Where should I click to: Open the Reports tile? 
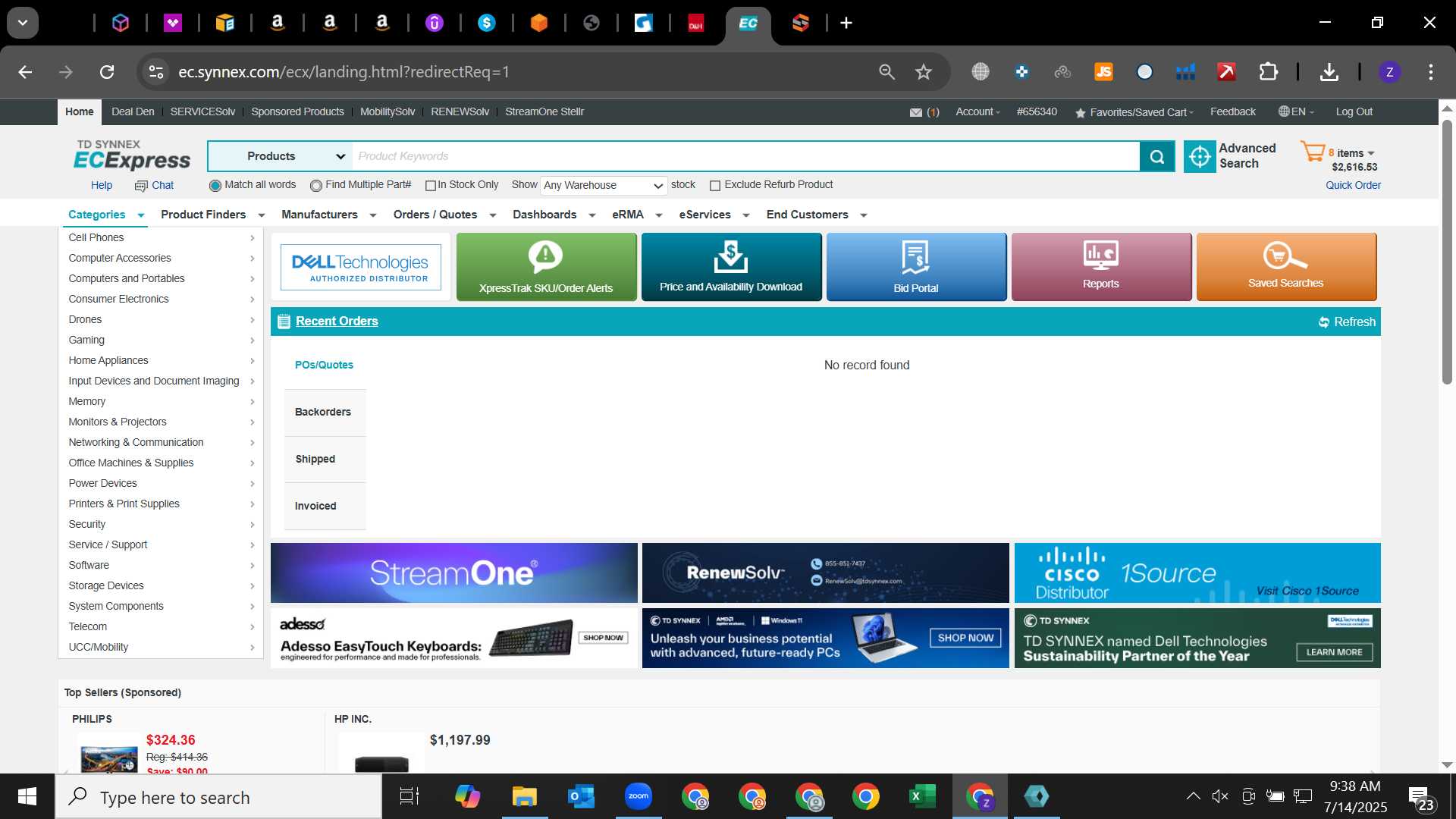[1101, 267]
